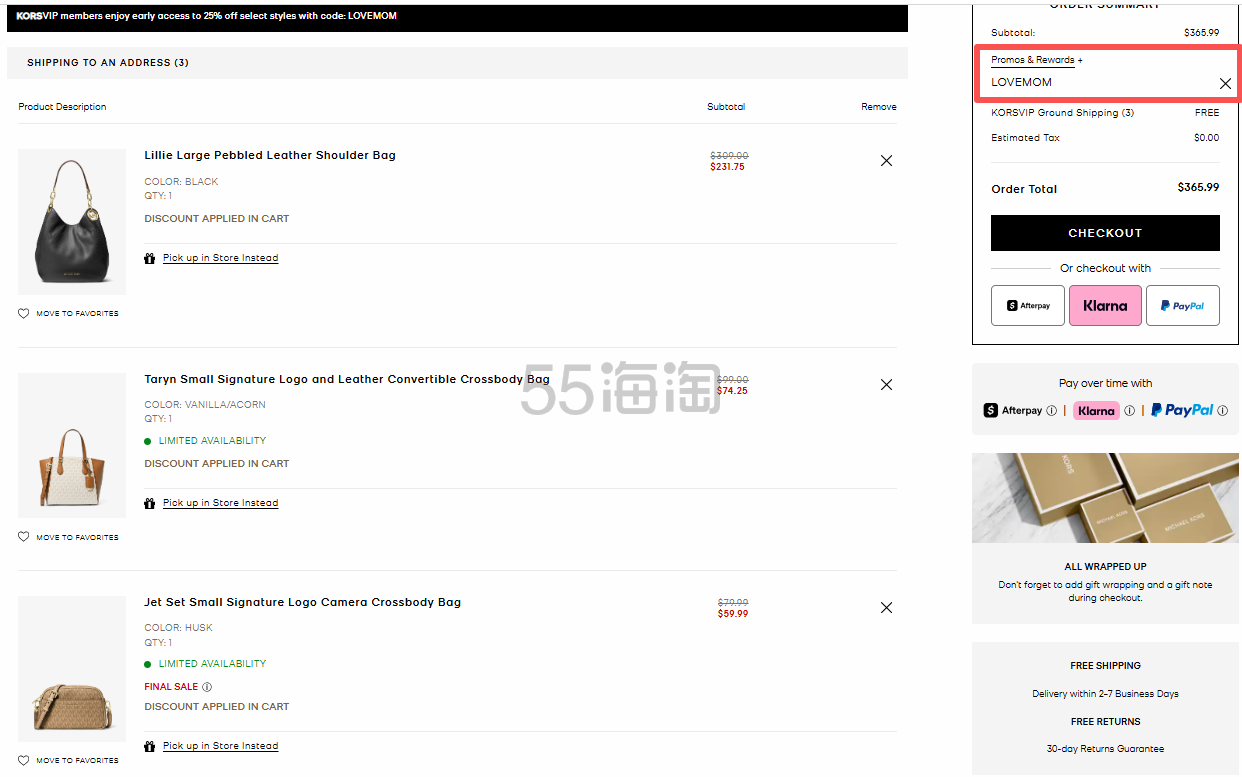Screen dimensions: 1242x777
Task: Expand Promos & Rewards section
Action: (x=1036, y=60)
